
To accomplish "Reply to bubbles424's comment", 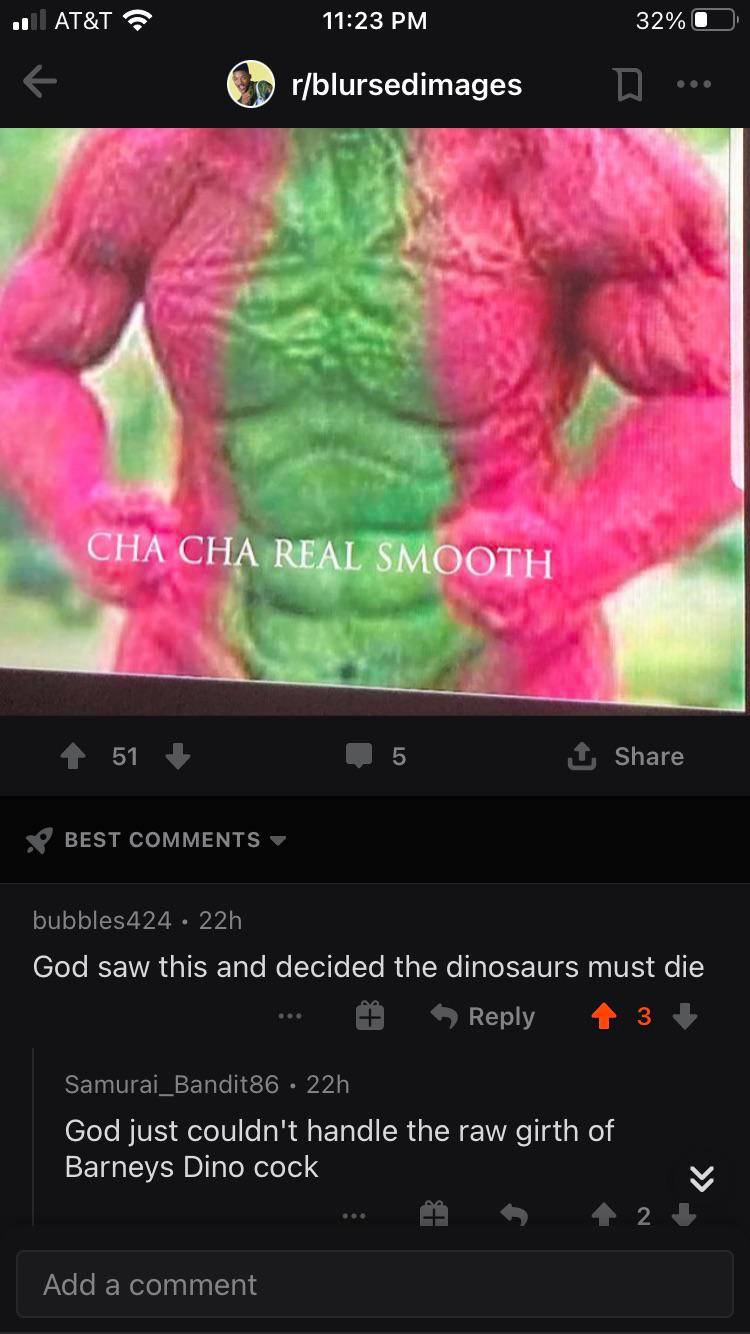I will point(483,1017).
